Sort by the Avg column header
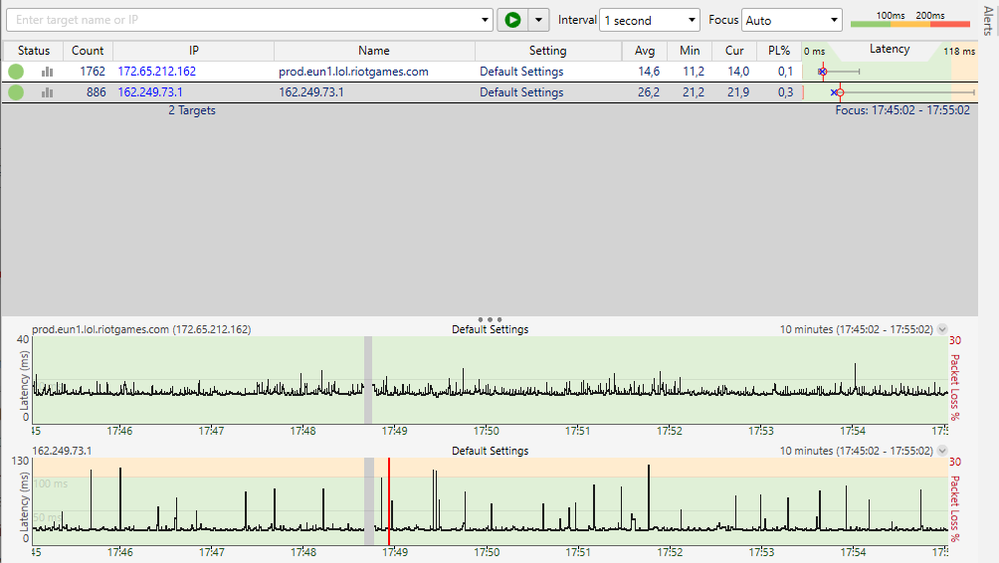Image resolution: width=999 pixels, height=563 pixels. 645,50
